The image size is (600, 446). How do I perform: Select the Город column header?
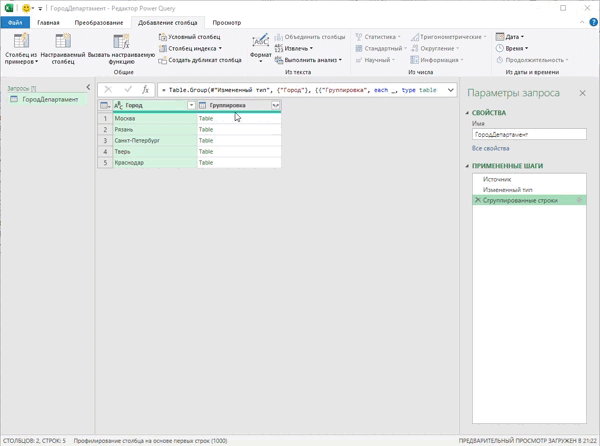tap(155, 105)
